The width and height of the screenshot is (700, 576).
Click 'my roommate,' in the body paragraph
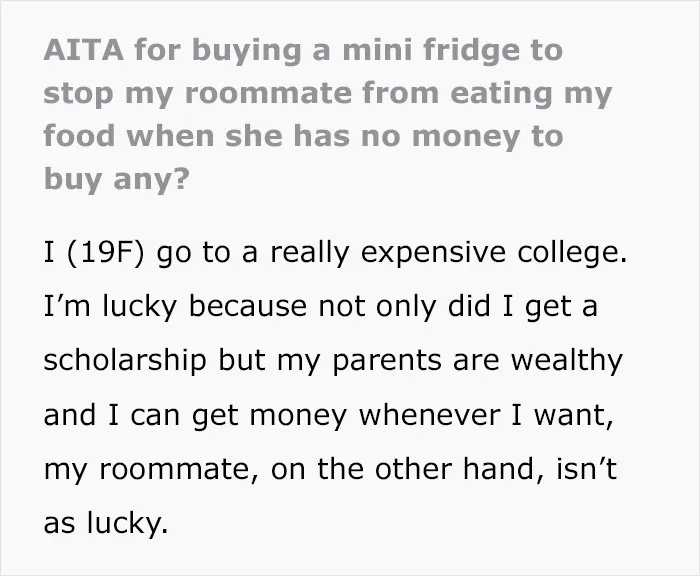click(151, 470)
